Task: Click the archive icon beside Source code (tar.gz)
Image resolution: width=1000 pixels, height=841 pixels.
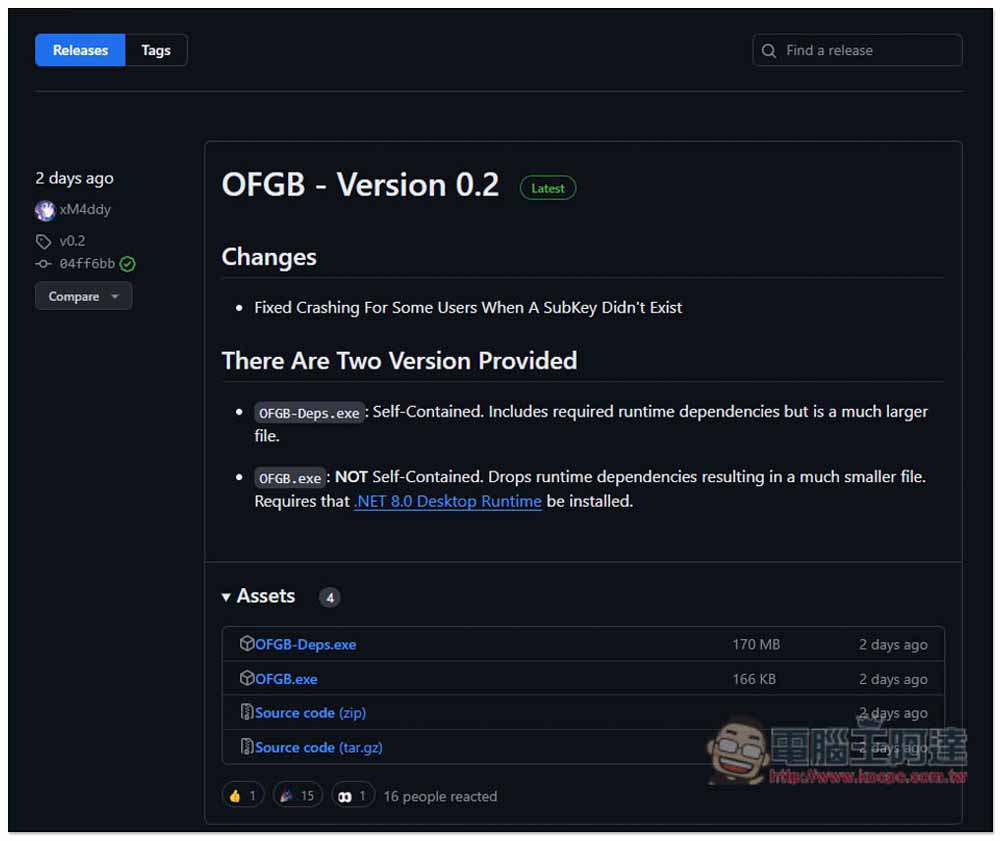Action: pyautogui.click(x=247, y=747)
